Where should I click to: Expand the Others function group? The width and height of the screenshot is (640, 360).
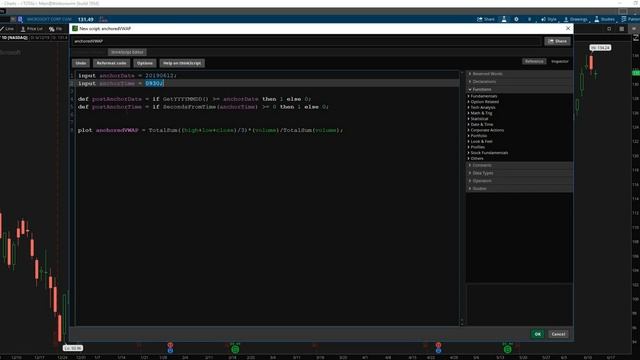coord(477,159)
